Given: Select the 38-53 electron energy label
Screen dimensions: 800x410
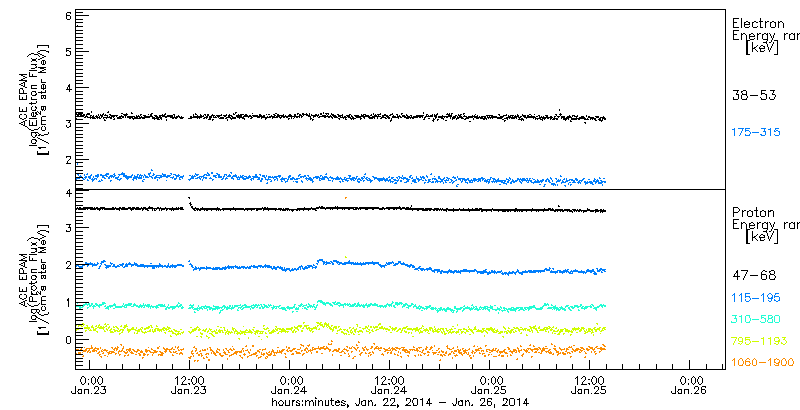Looking at the screenshot, I should (x=754, y=95).
